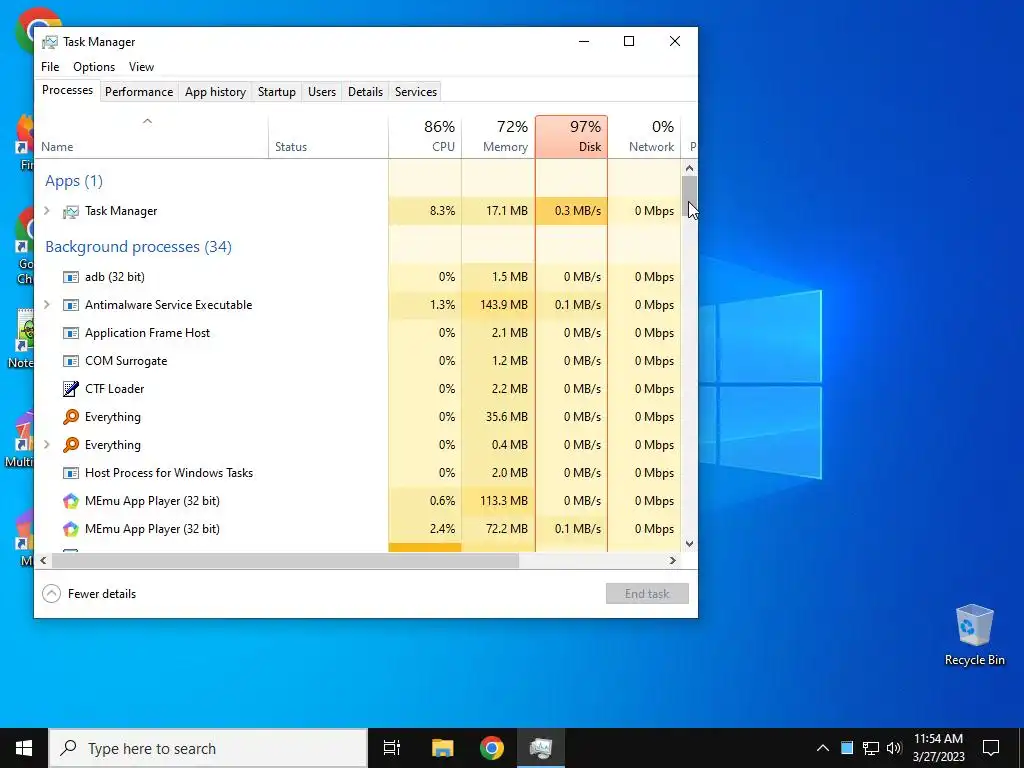The height and width of the screenshot is (768, 1024).
Task: Expand the second Everything process row
Action: [x=46, y=444]
